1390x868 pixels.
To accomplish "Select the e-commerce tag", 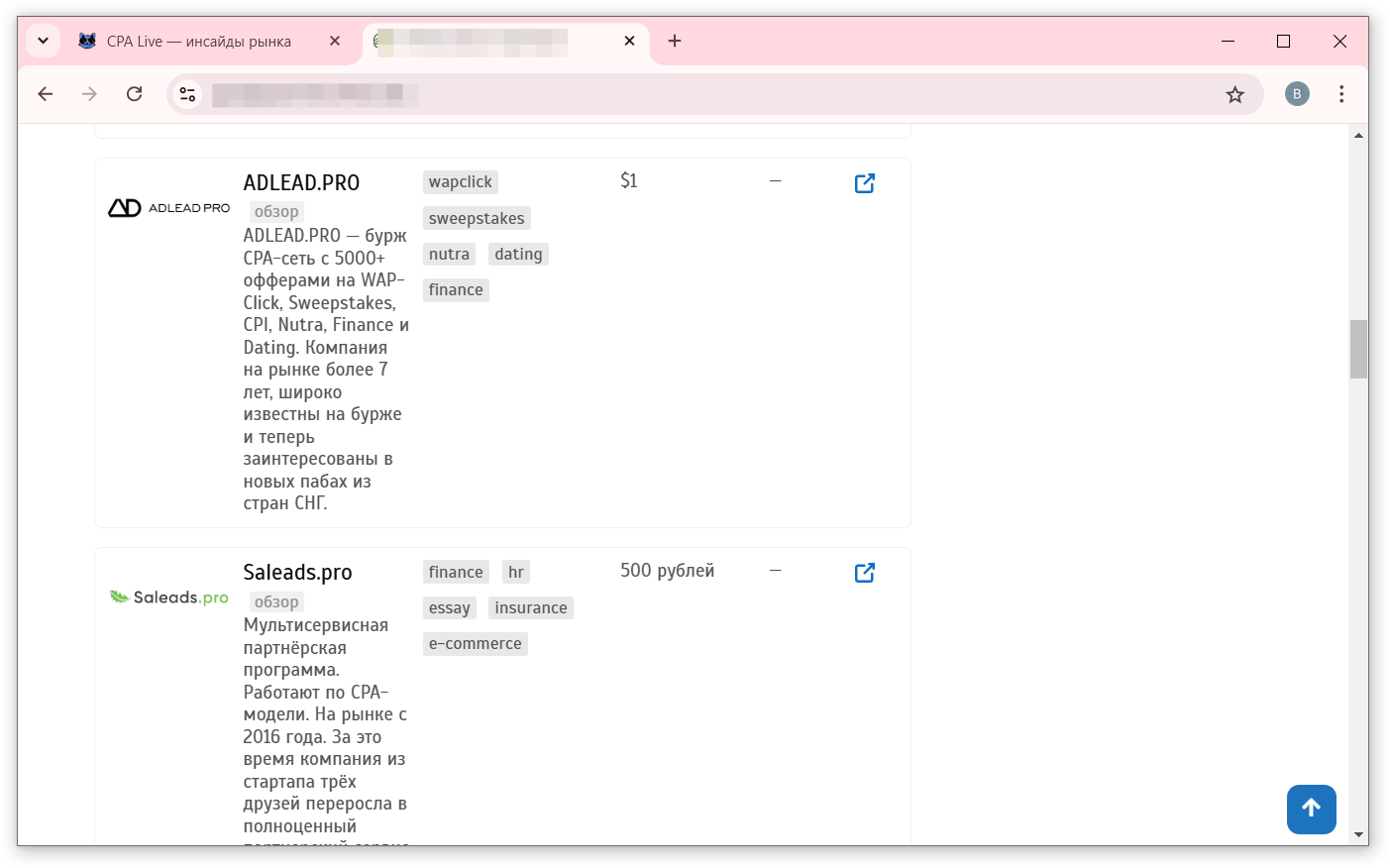I will coord(475,644).
